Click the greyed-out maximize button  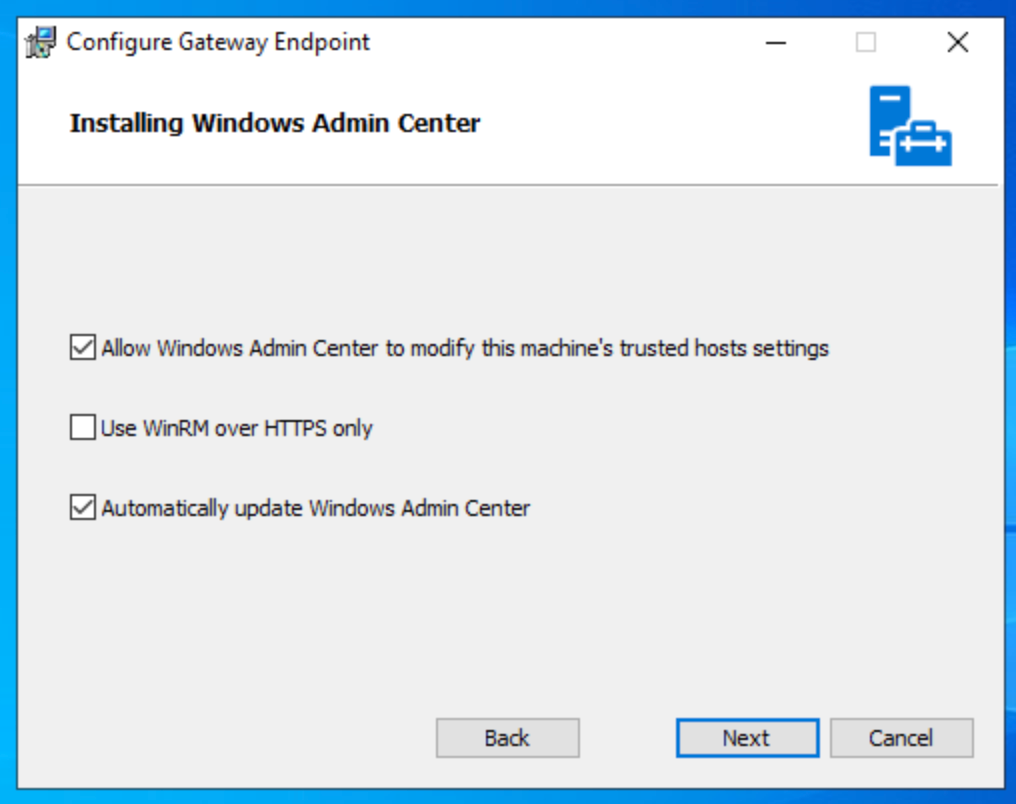tap(866, 42)
